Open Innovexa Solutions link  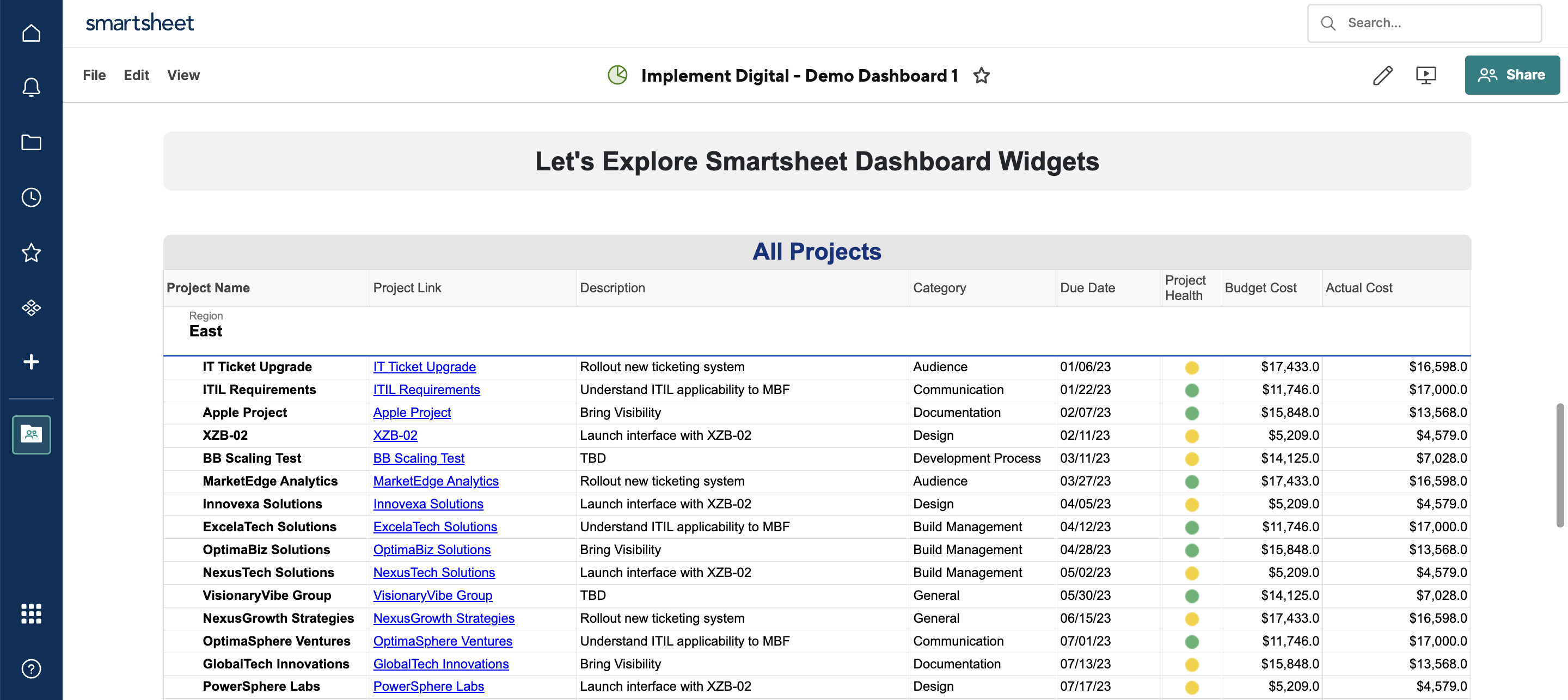point(428,504)
